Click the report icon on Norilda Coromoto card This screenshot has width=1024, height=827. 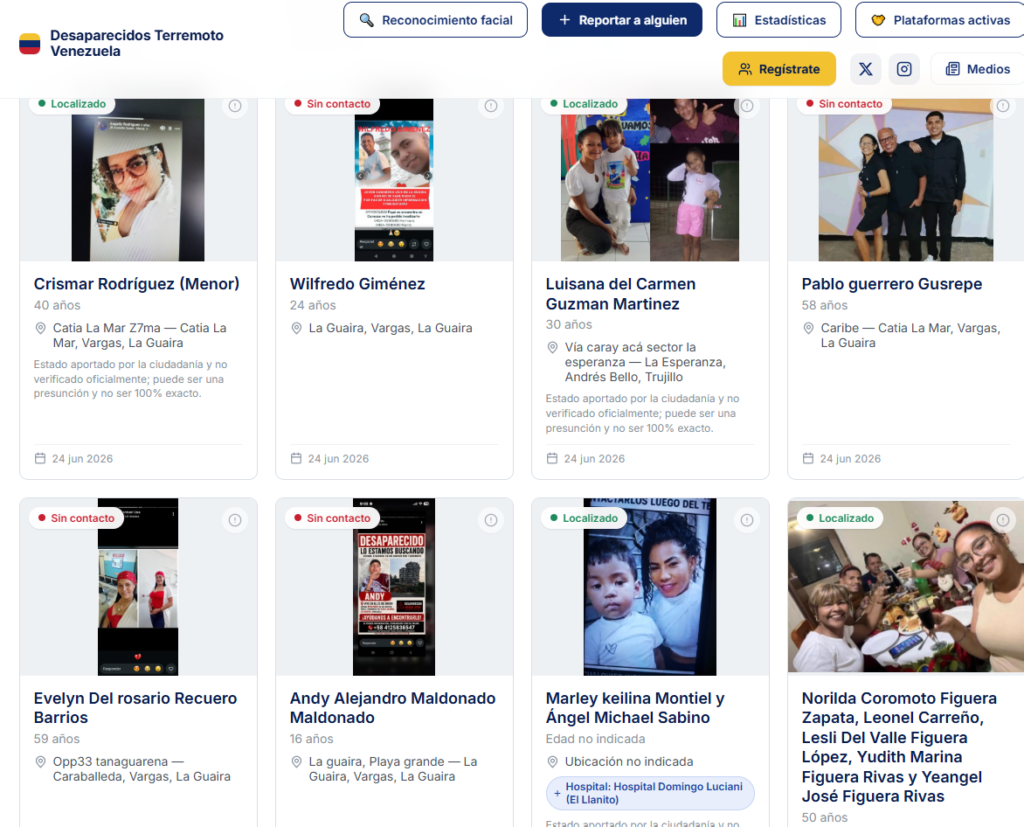pyautogui.click(x=1003, y=520)
